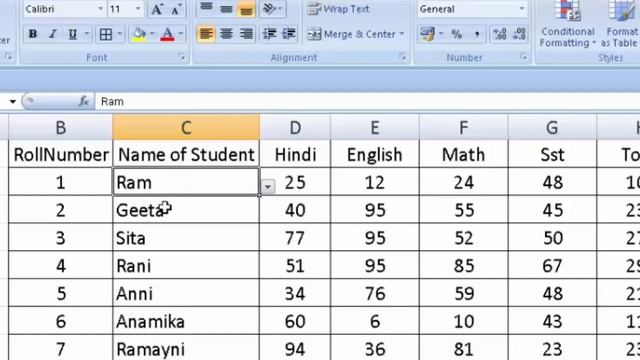Select column D header
This screenshot has width=640, height=360.
[x=295, y=128]
